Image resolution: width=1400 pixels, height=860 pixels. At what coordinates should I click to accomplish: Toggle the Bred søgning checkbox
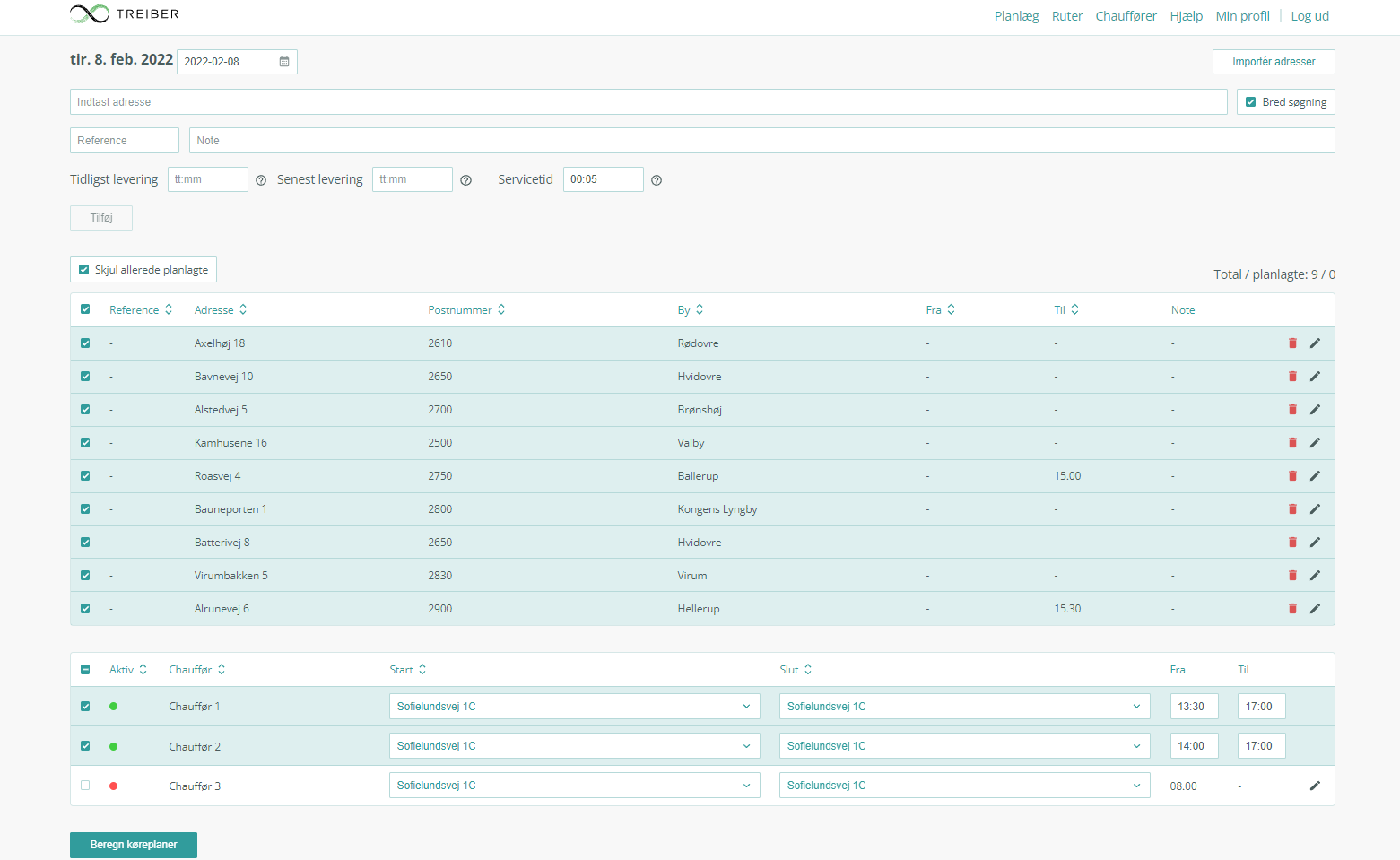coord(1251,102)
